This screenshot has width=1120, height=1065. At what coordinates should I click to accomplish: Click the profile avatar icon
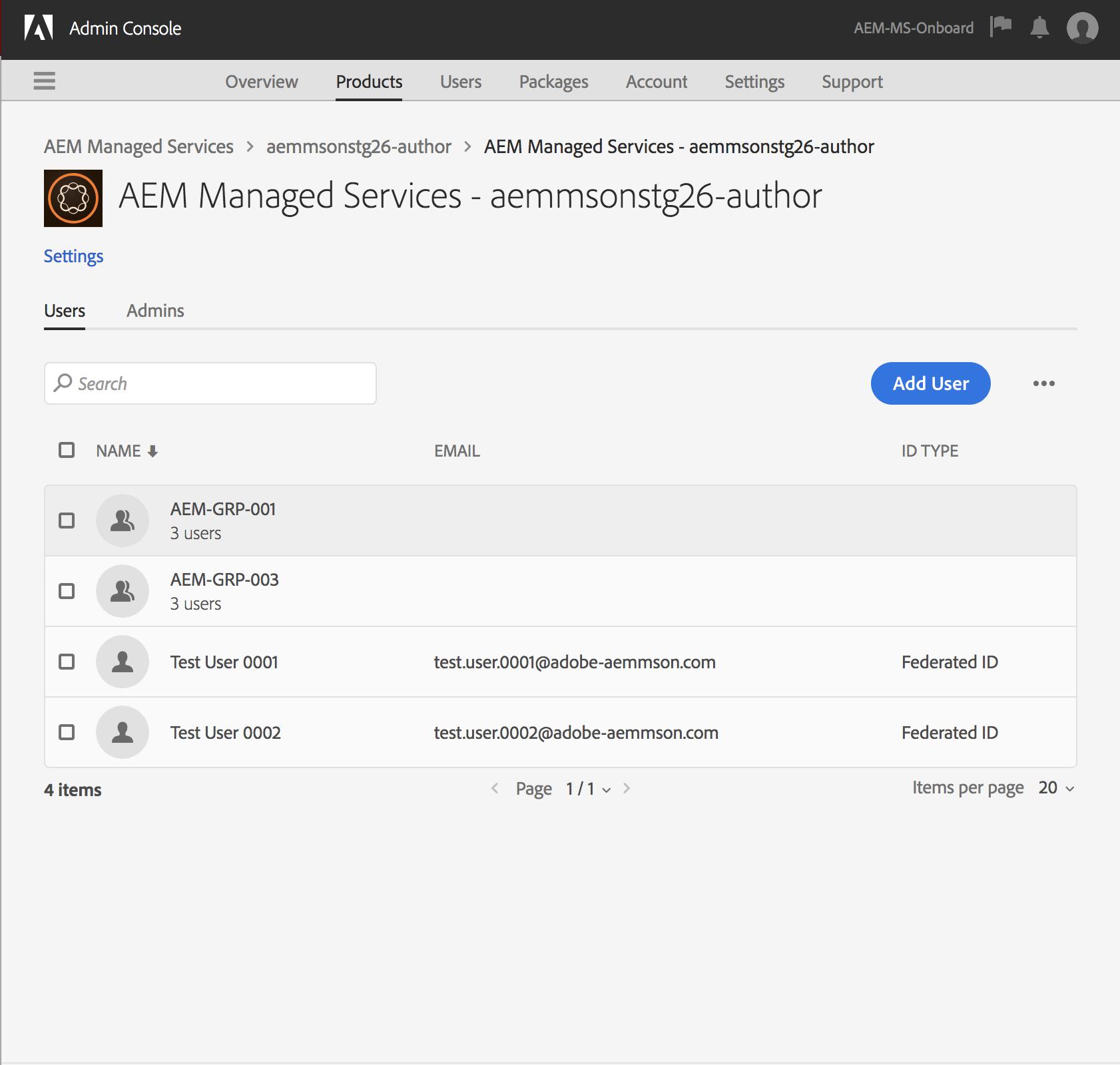tap(1083, 28)
